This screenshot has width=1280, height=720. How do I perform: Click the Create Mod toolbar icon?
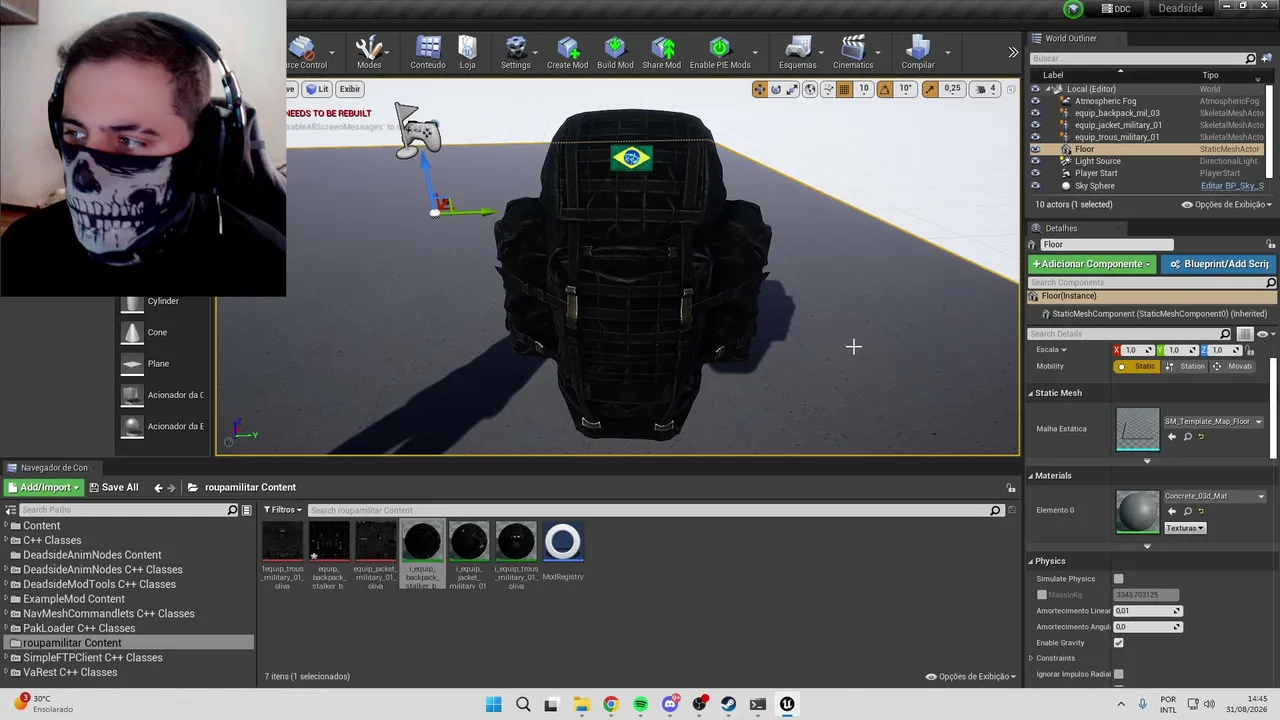tap(567, 52)
